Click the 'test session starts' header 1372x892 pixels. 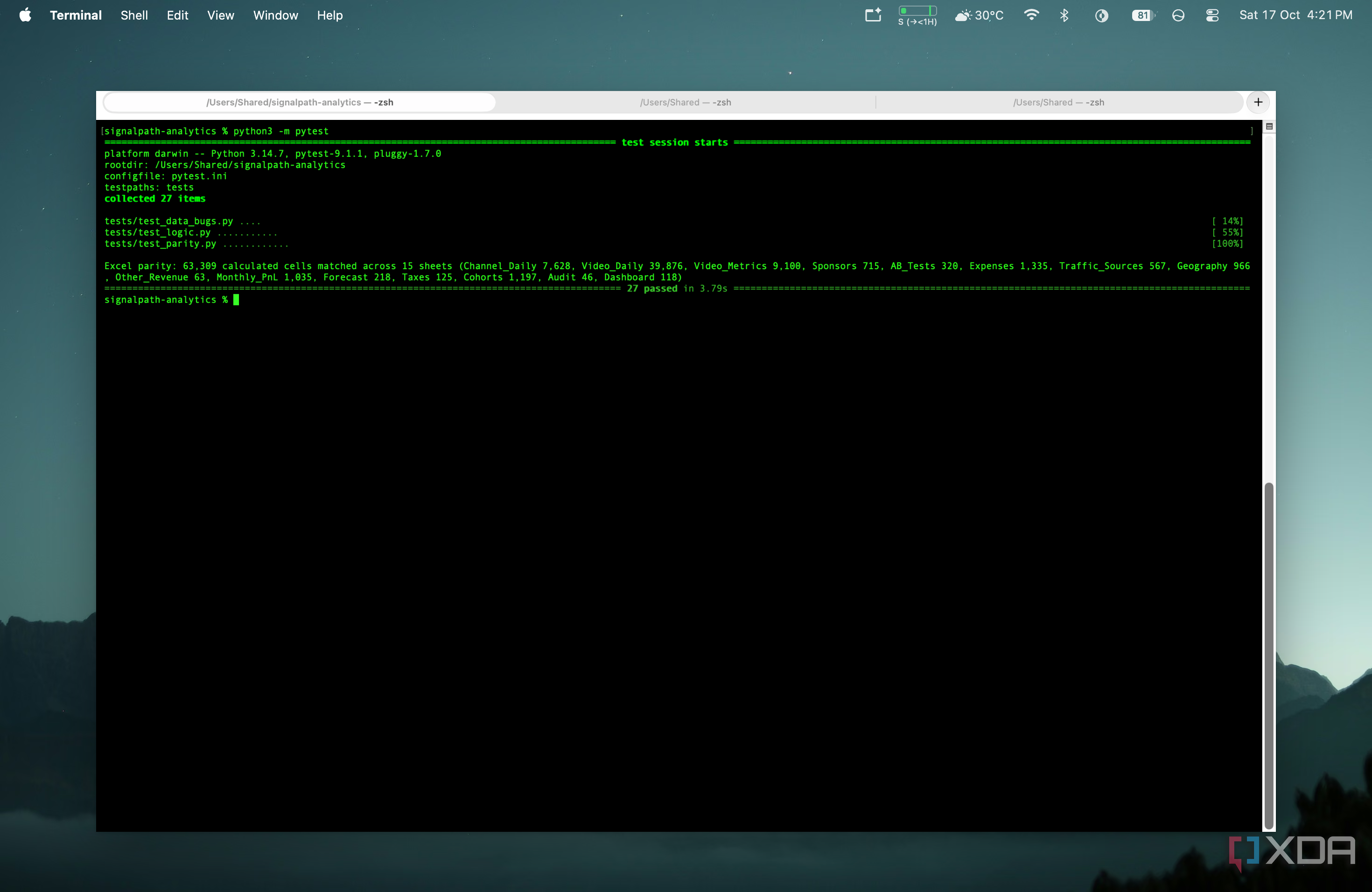(674, 142)
